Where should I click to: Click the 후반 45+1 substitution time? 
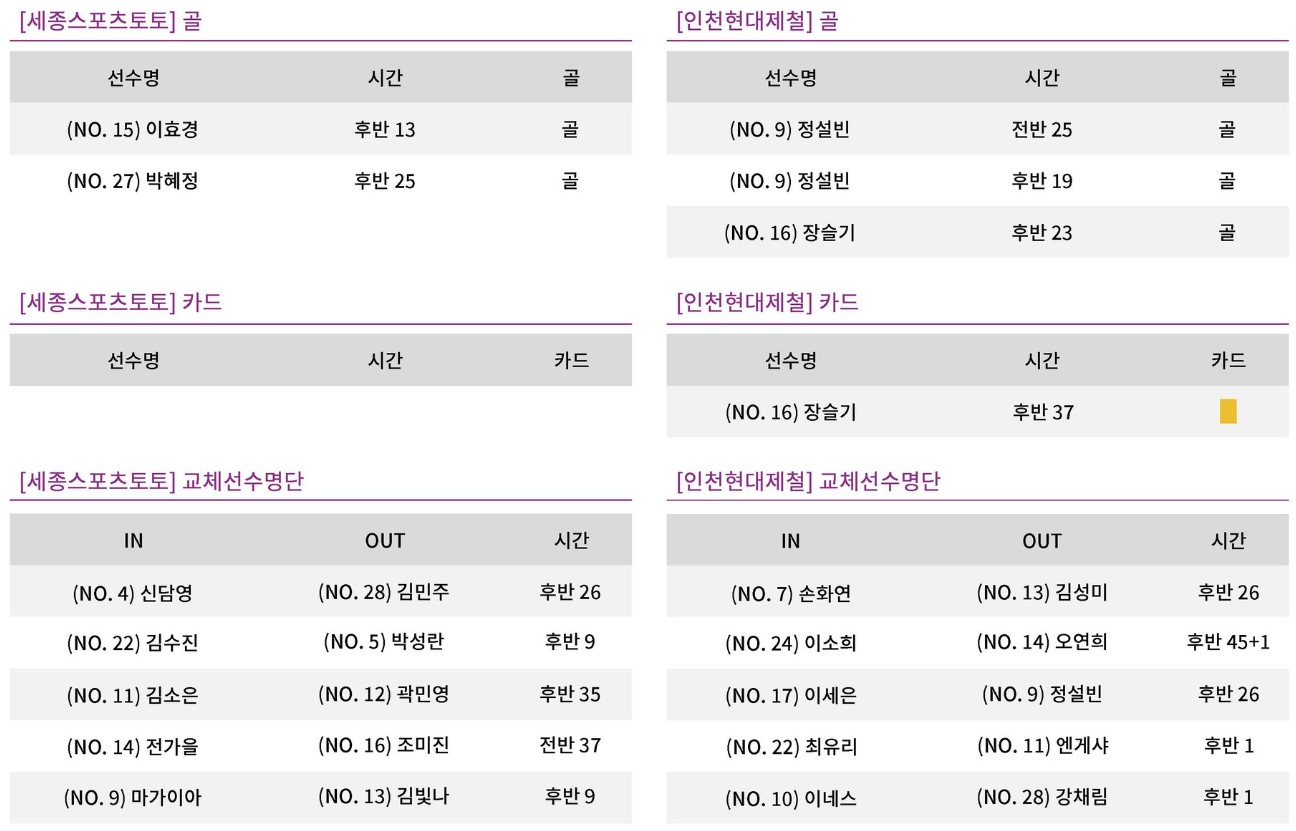(1227, 643)
